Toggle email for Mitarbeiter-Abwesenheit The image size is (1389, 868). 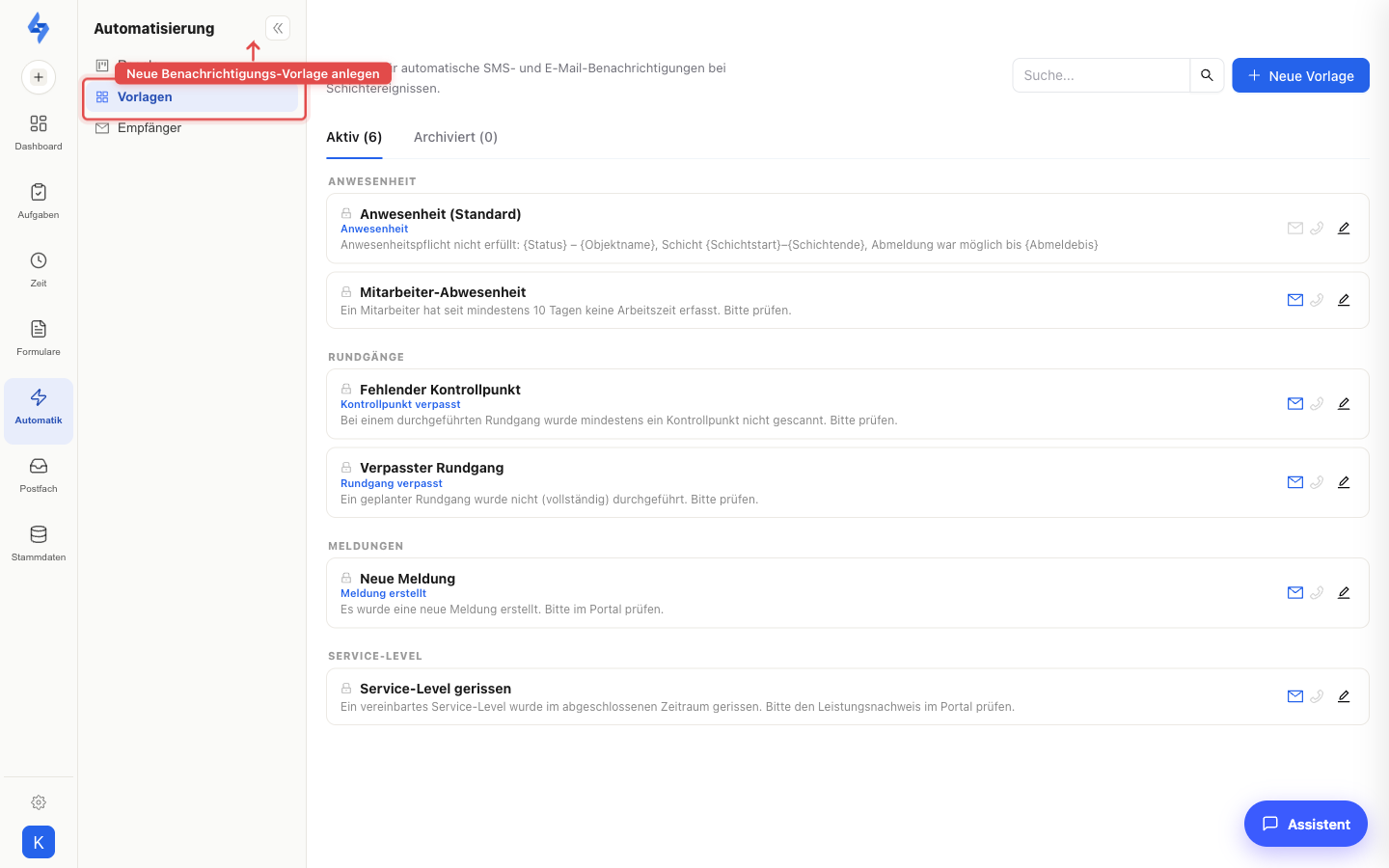pyautogui.click(x=1295, y=300)
